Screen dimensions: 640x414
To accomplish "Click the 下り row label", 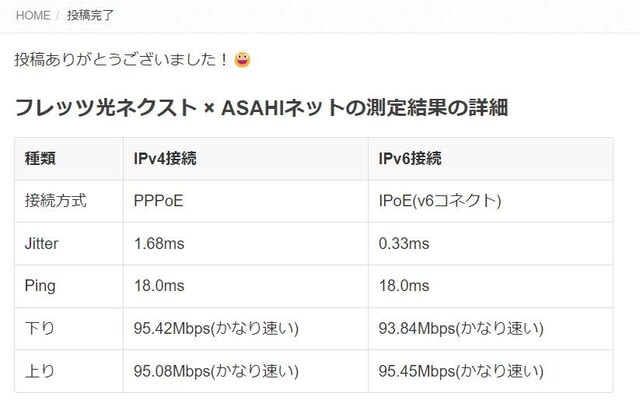I will [40, 328].
